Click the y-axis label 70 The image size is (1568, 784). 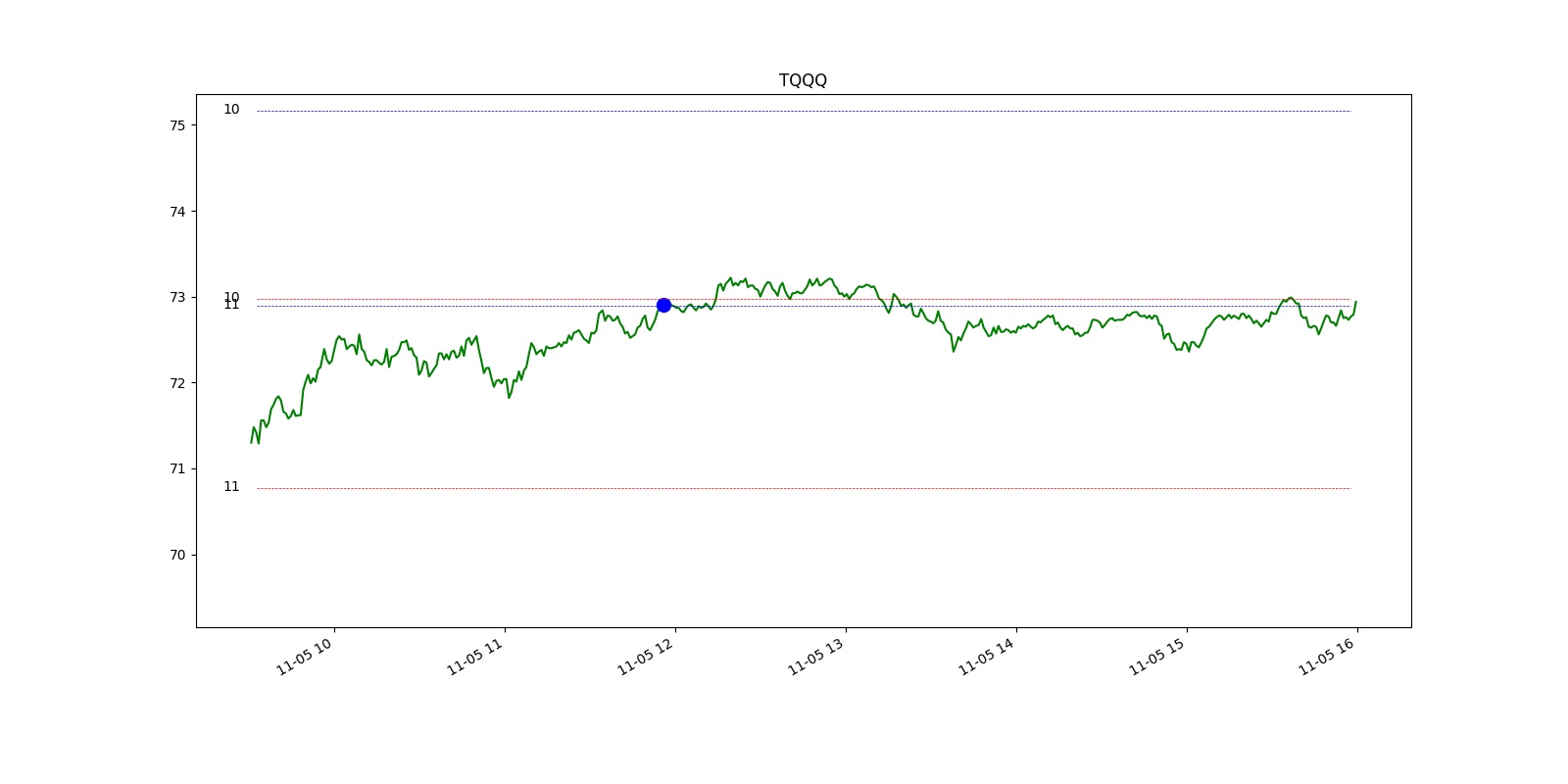[177, 555]
